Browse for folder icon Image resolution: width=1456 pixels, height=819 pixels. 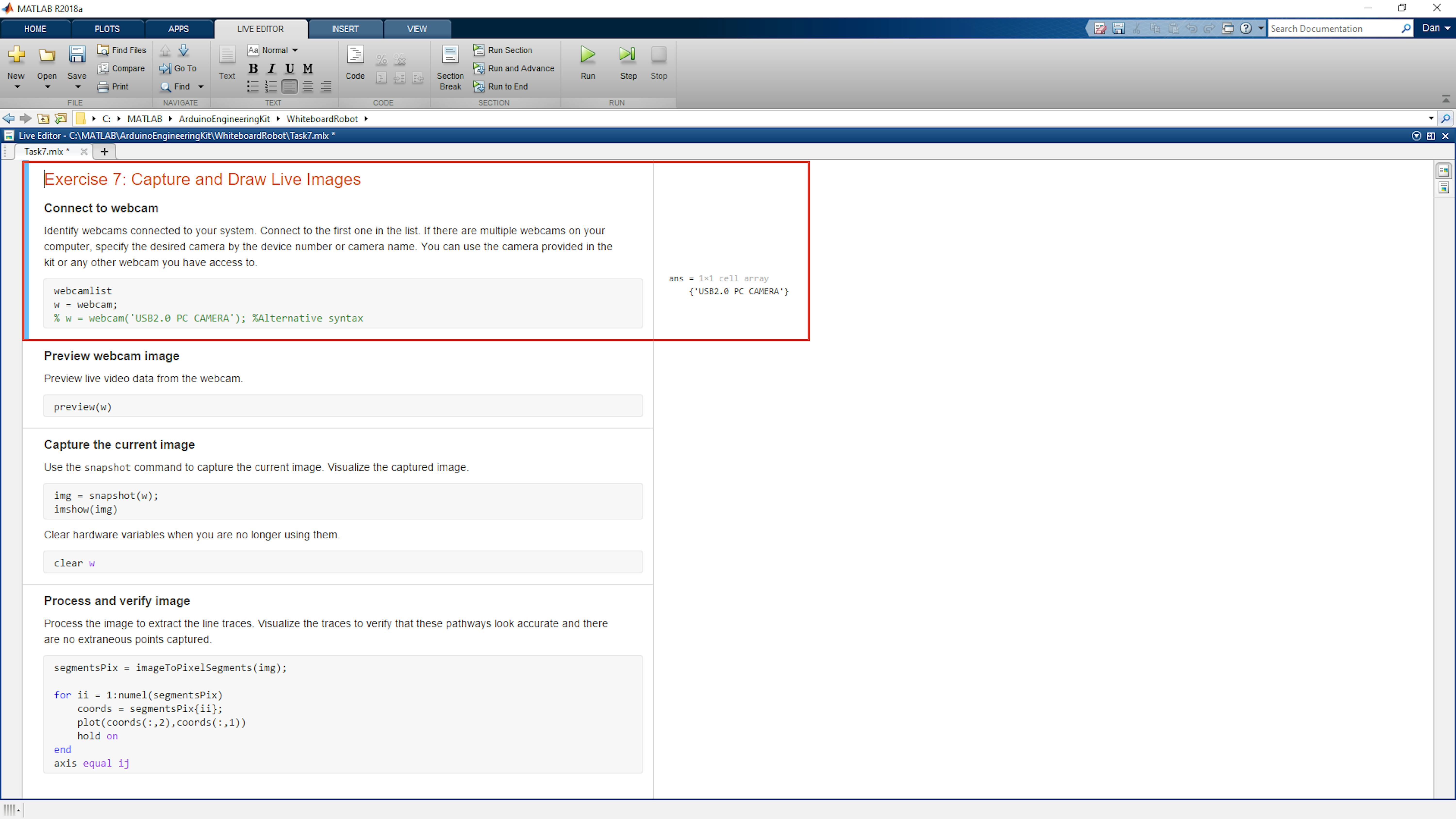coord(60,119)
